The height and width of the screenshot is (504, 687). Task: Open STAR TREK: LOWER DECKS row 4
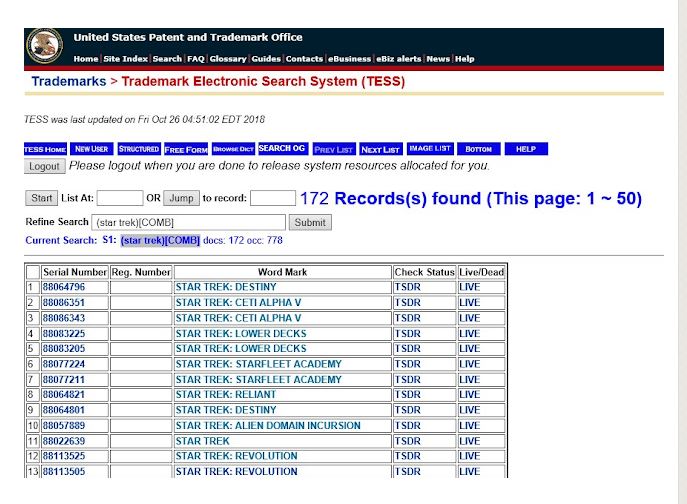241,334
